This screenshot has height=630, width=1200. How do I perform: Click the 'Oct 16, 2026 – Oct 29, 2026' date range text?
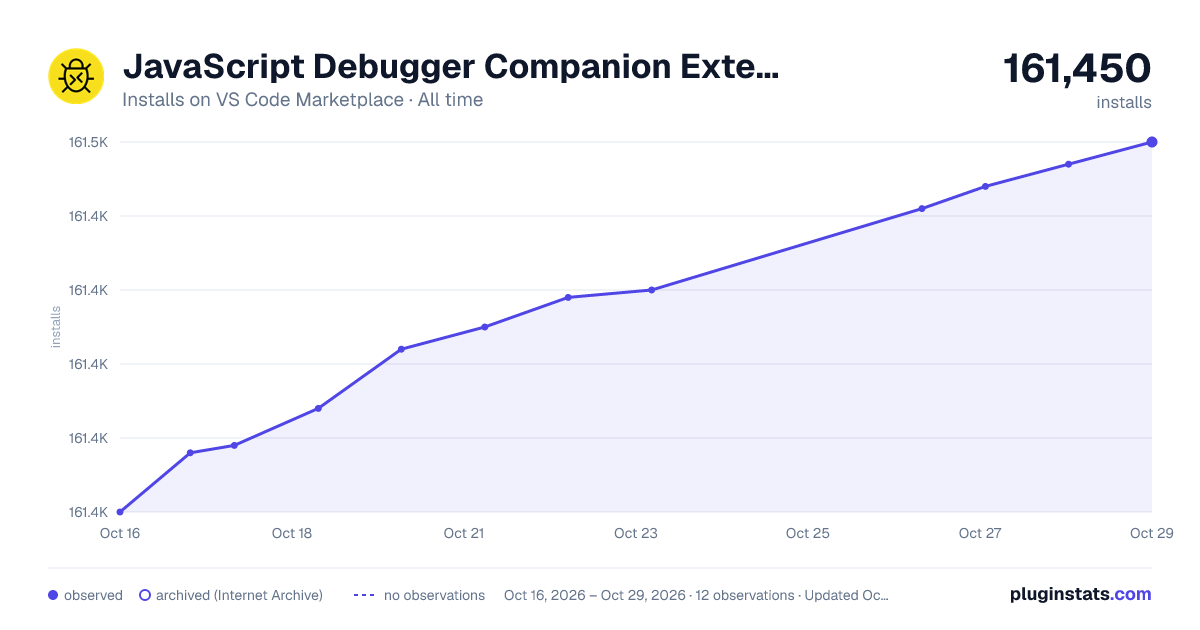[595, 595]
